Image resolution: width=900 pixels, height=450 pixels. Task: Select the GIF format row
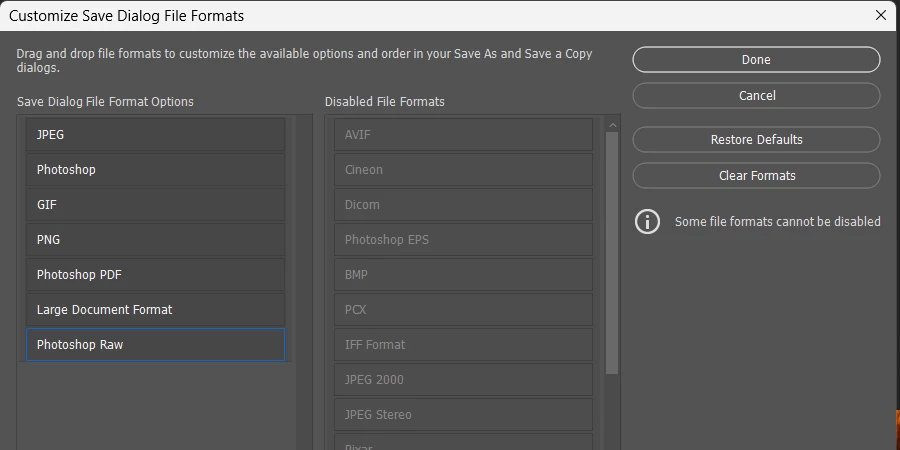[x=155, y=204]
